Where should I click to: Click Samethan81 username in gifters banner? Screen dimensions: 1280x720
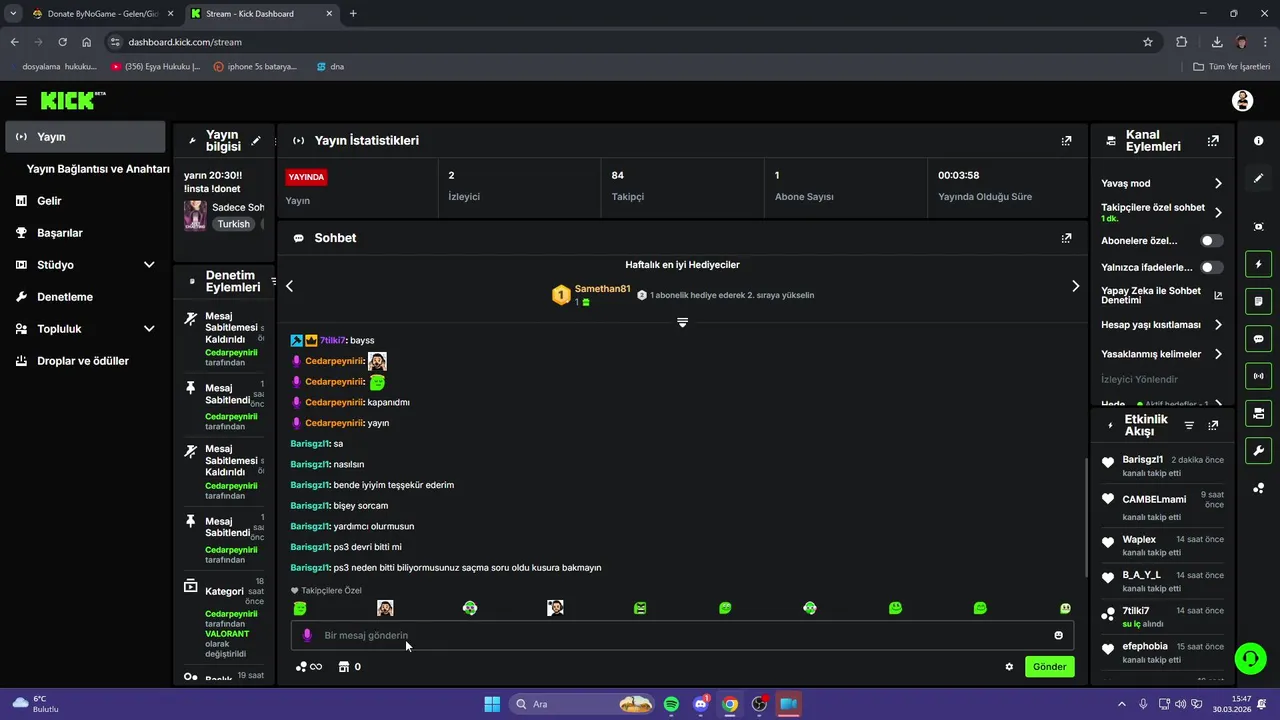point(602,289)
